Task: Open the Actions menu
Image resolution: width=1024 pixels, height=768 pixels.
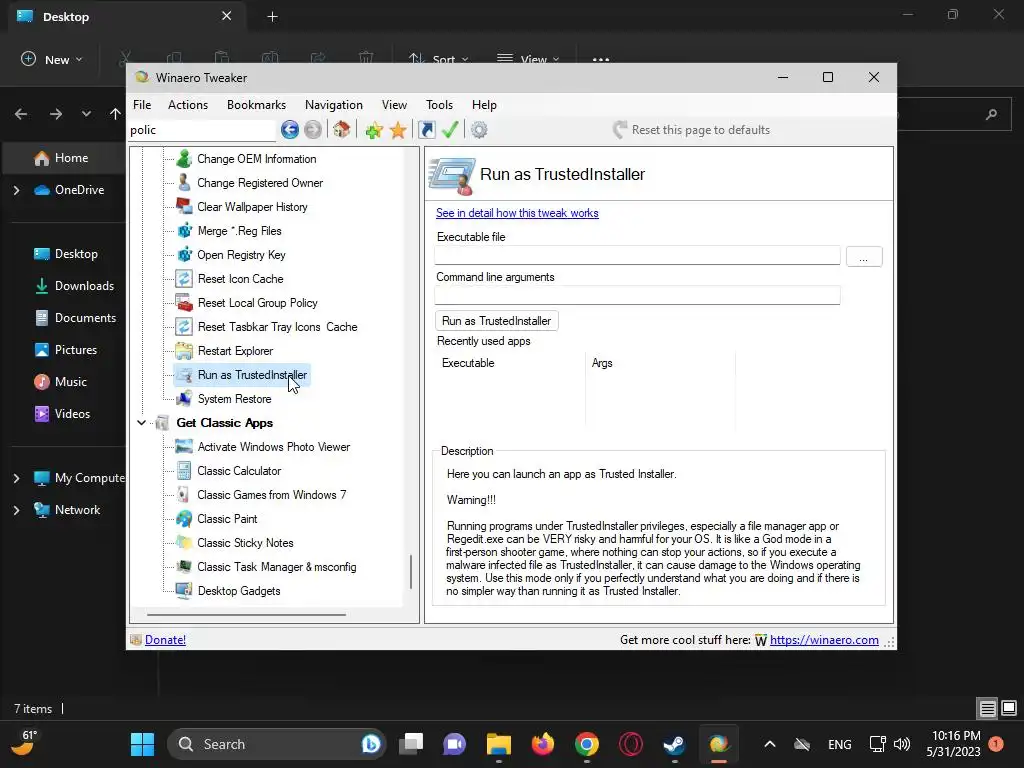Action: (188, 104)
